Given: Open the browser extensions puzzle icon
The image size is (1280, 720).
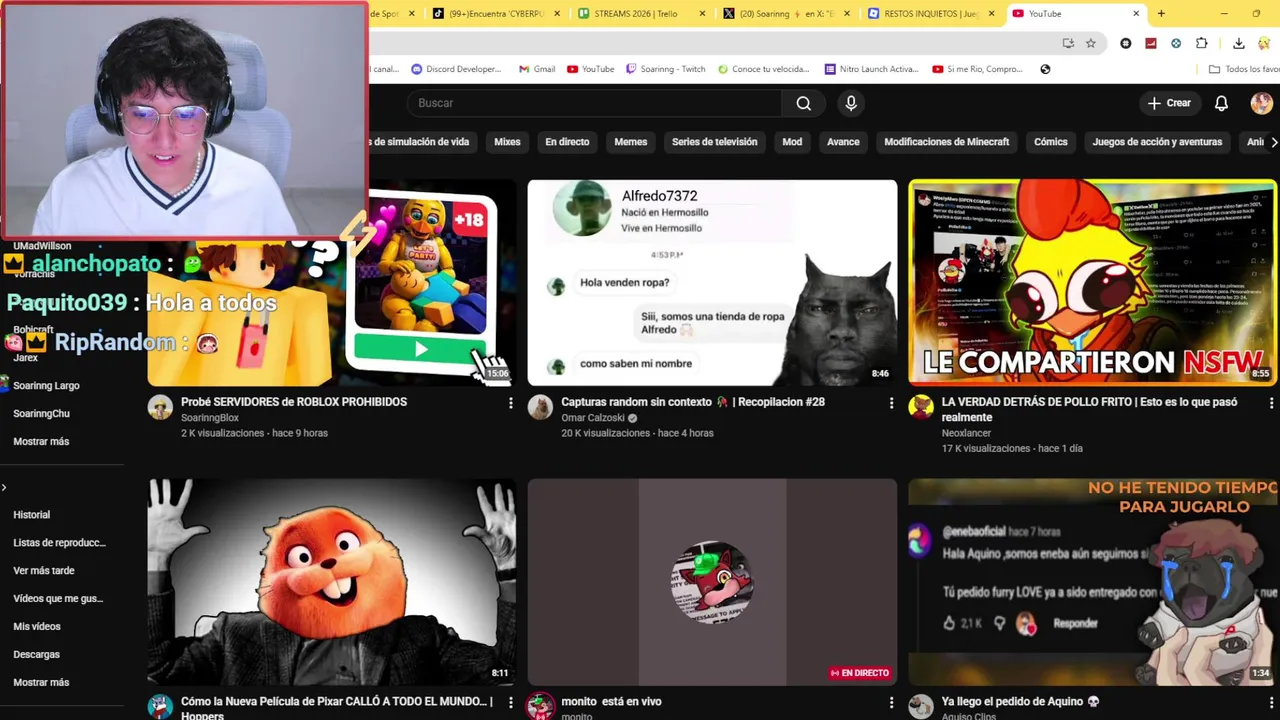Looking at the screenshot, I should pyautogui.click(x=1201, y=43).
